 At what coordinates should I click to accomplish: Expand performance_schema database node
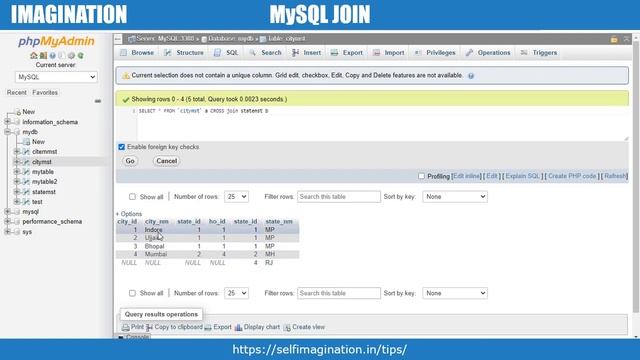(x=7, y=221)
